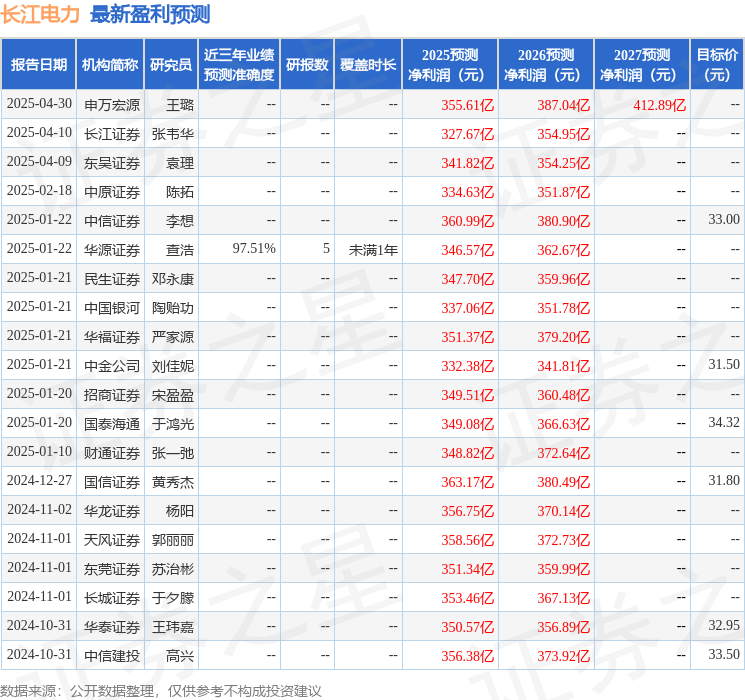The width and height of the screenshot is (745, 700).
Task: Click institution name 东莞证券
Action: (112, 569)
